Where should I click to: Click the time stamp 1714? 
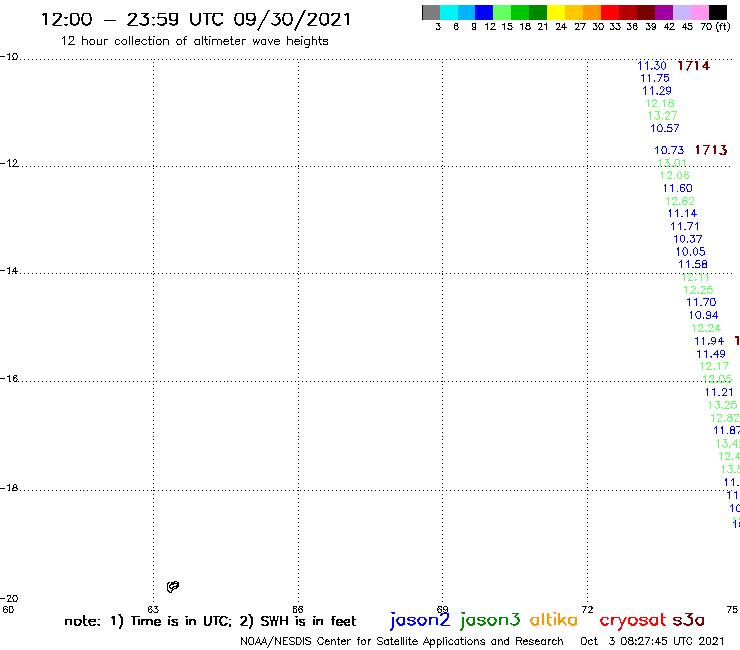click(x=693, y=66)
